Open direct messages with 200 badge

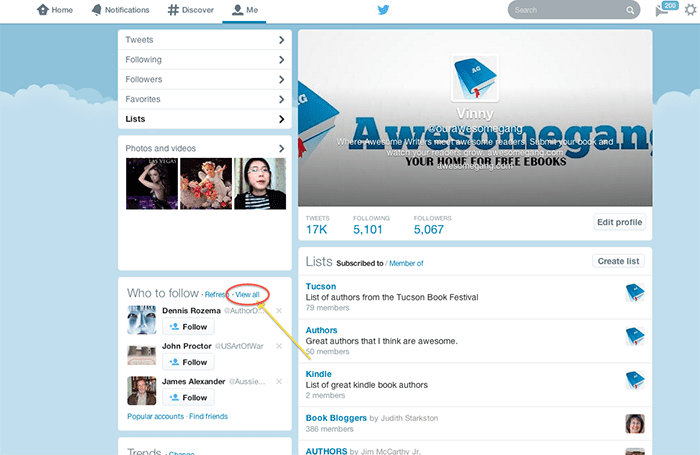point(666,9)
